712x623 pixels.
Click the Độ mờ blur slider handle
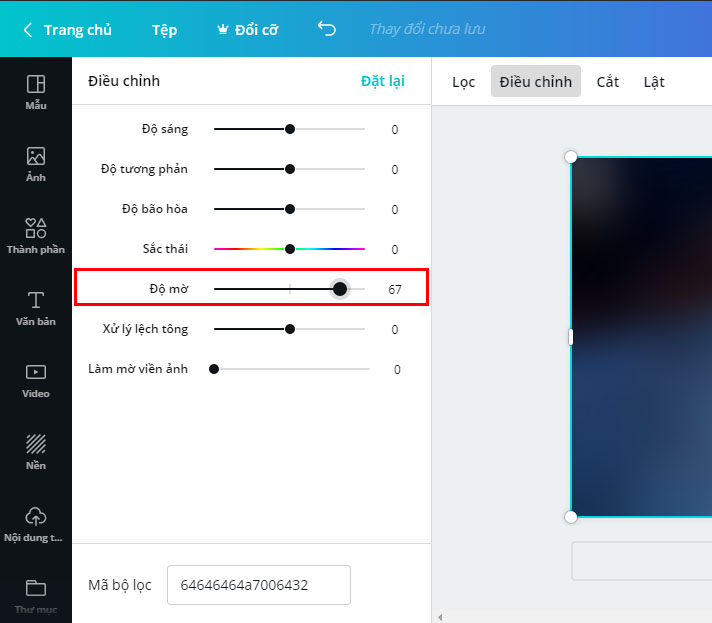click(x=340, y=289)
